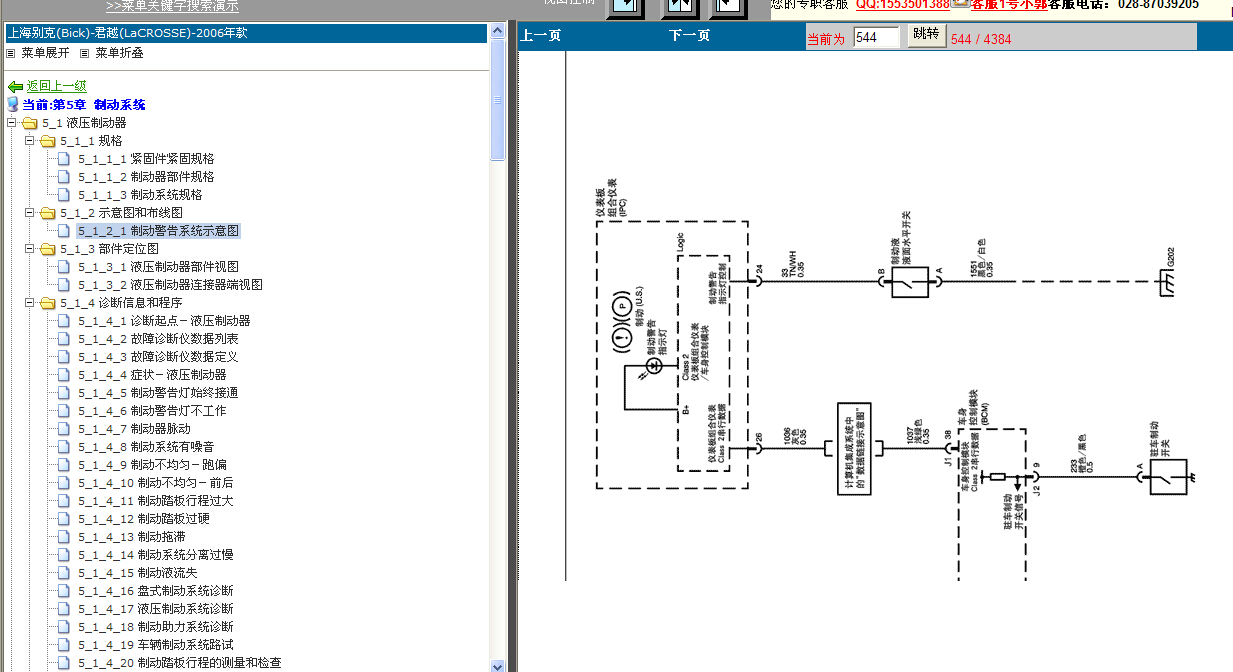Open the 菜单关键字搜索演示 link

pyautogui.click(x=172, y=5)
